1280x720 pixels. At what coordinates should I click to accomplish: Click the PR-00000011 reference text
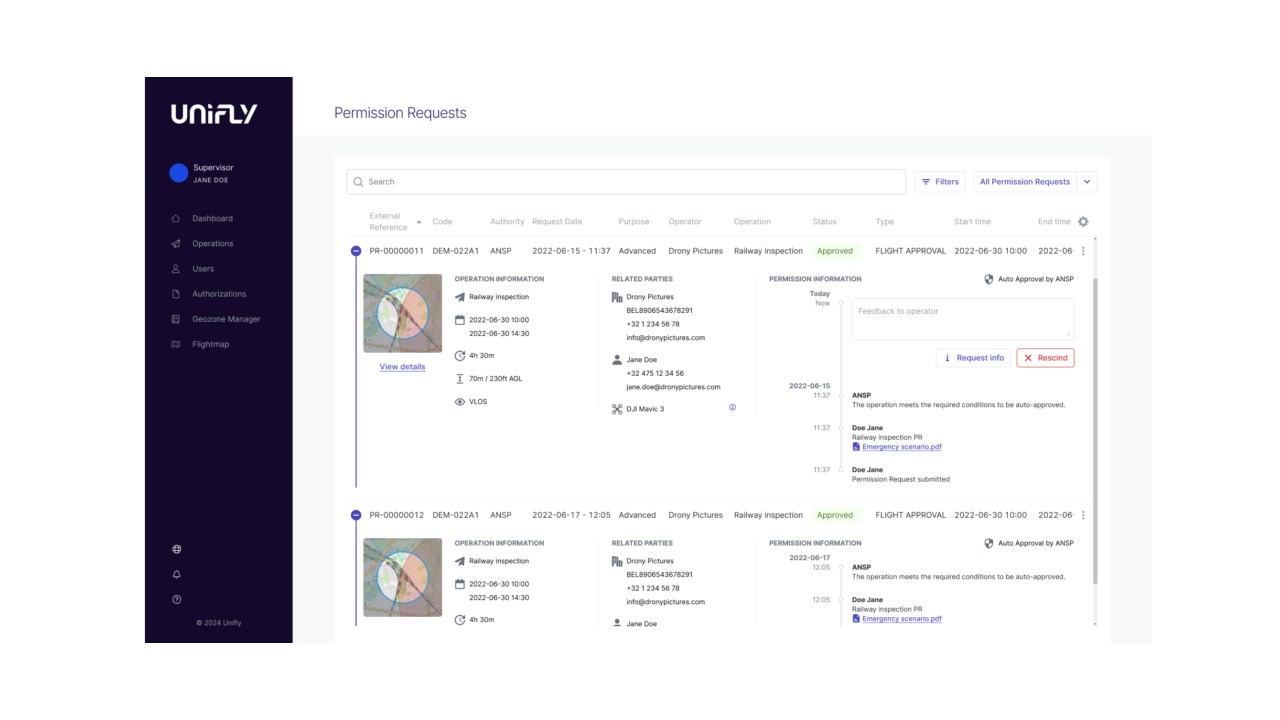click(x=397, y=251)
